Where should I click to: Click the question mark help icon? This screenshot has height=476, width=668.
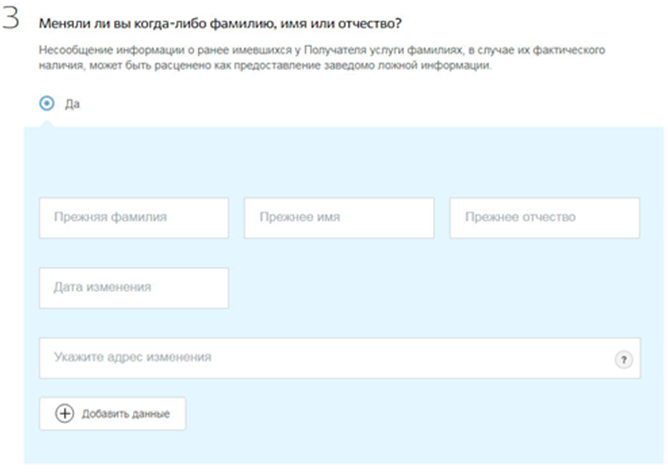coord(624,360)
